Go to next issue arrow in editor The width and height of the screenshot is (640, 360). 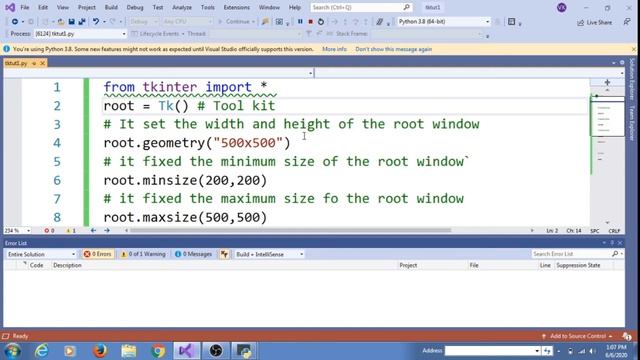107,231
